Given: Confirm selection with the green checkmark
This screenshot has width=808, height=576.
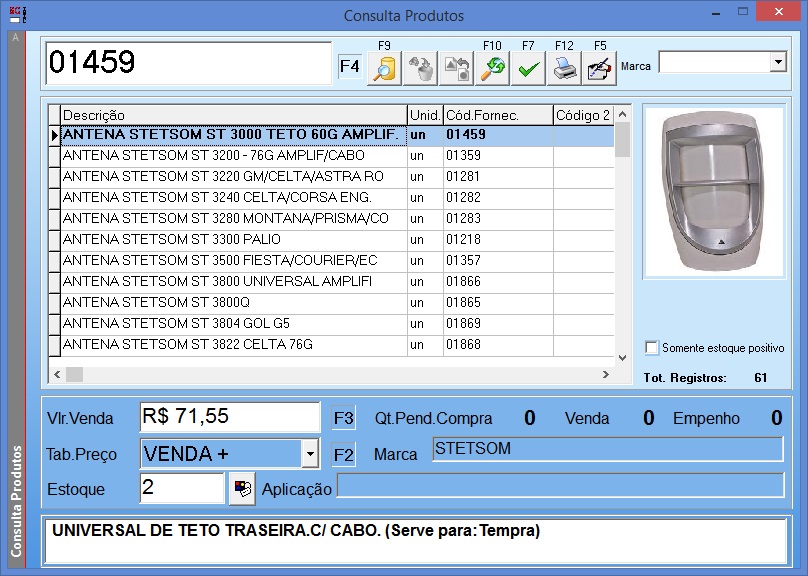Looking at the screenshot, I should (x=528, y=69).
